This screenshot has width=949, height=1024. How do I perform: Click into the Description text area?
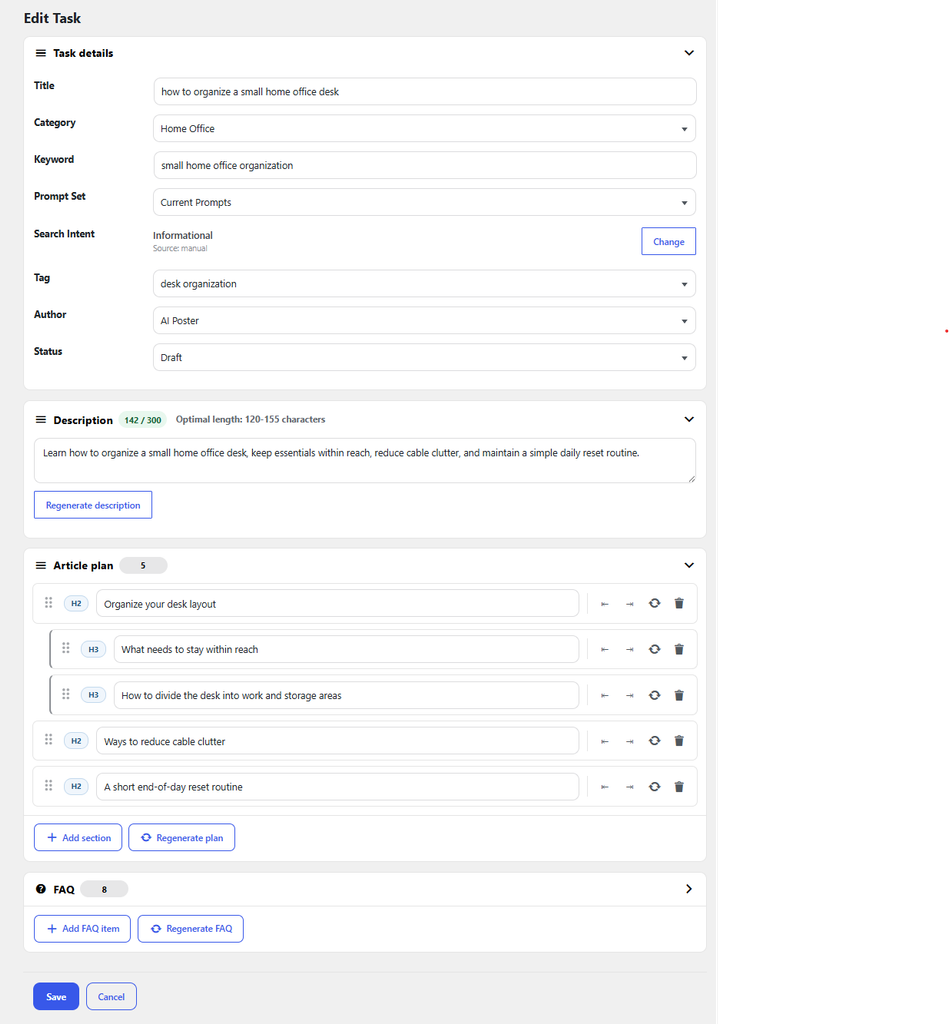click(x=364, y=460)
